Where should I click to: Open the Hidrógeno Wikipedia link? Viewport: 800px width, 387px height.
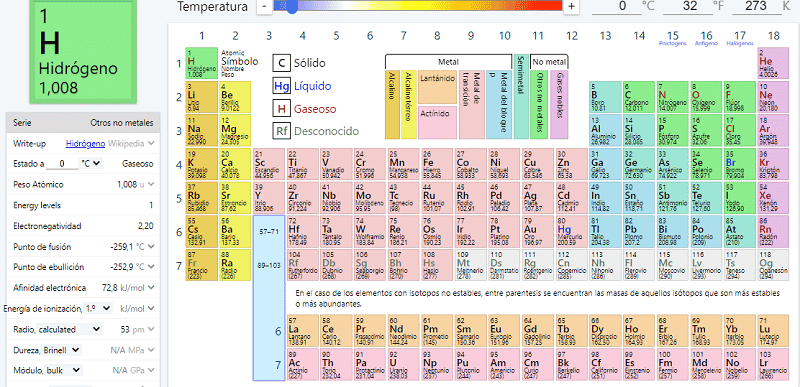tap(85, 144)
